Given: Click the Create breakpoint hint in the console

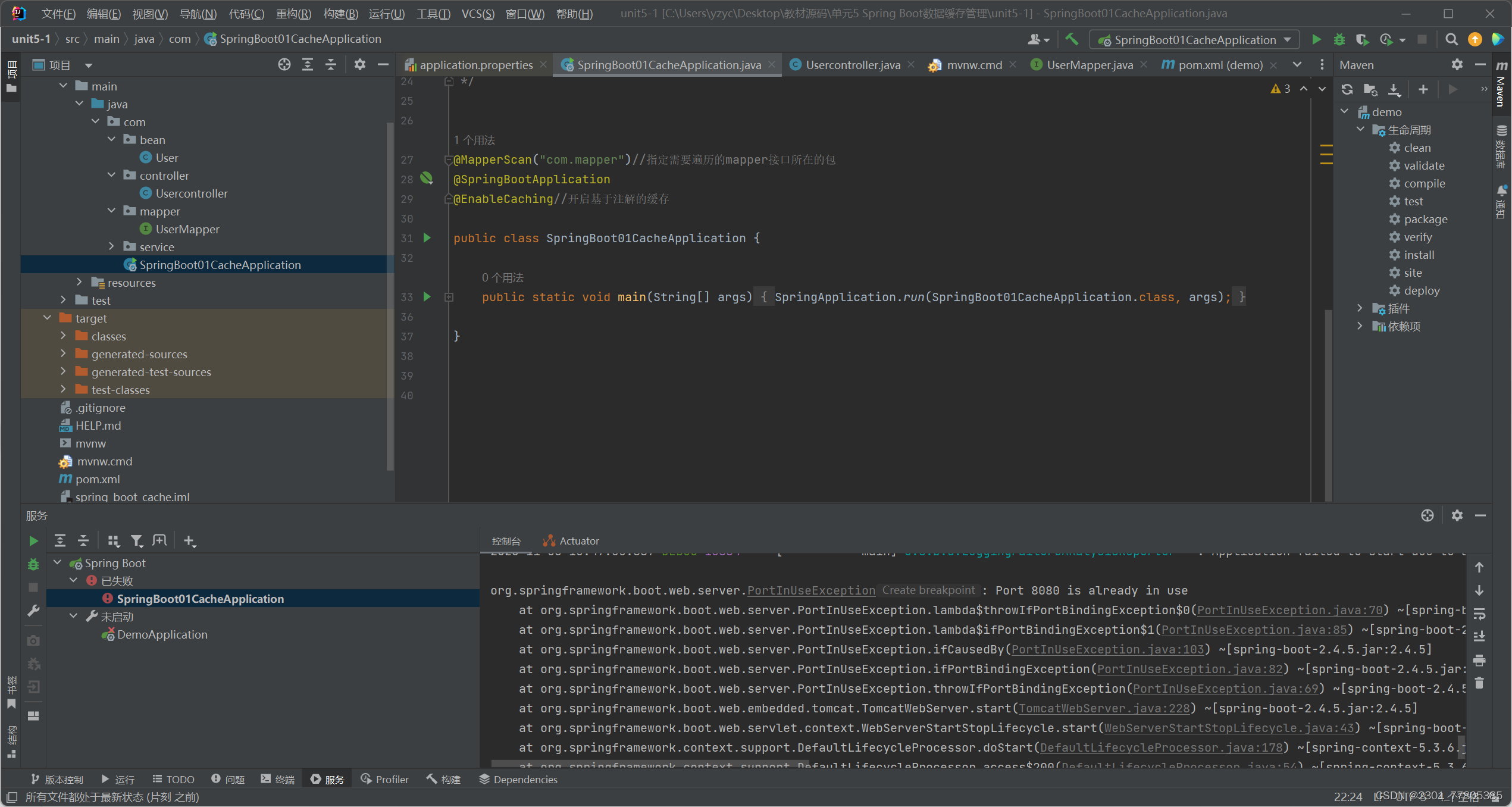Looking at the screenshot, I should (928, 590).
